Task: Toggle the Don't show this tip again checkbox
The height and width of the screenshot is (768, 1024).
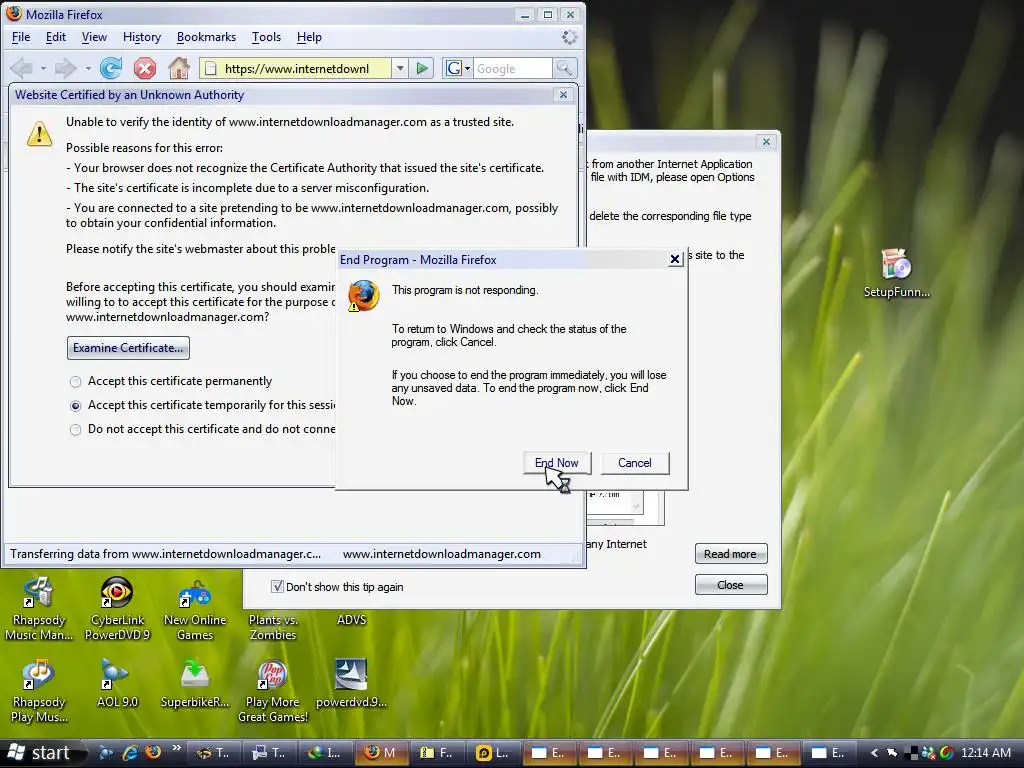Action: (x=277, y=586)
